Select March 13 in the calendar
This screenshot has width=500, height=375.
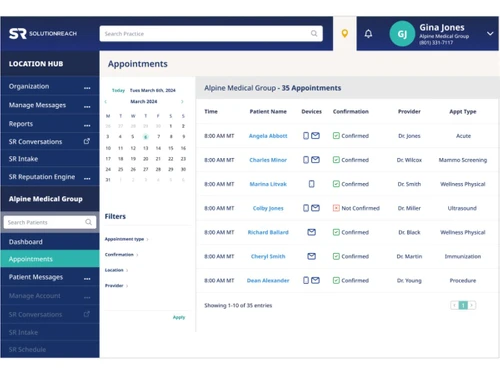pos(146,148)
